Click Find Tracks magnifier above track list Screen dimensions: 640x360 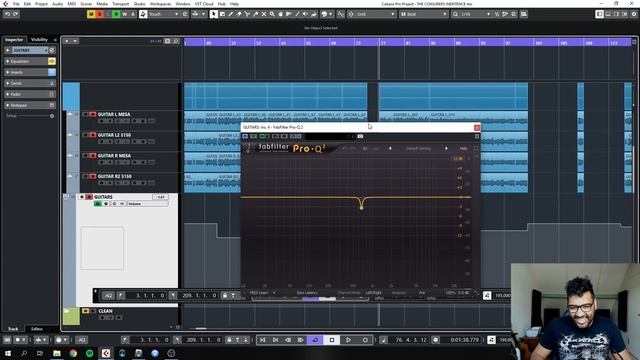pos(176,41)
